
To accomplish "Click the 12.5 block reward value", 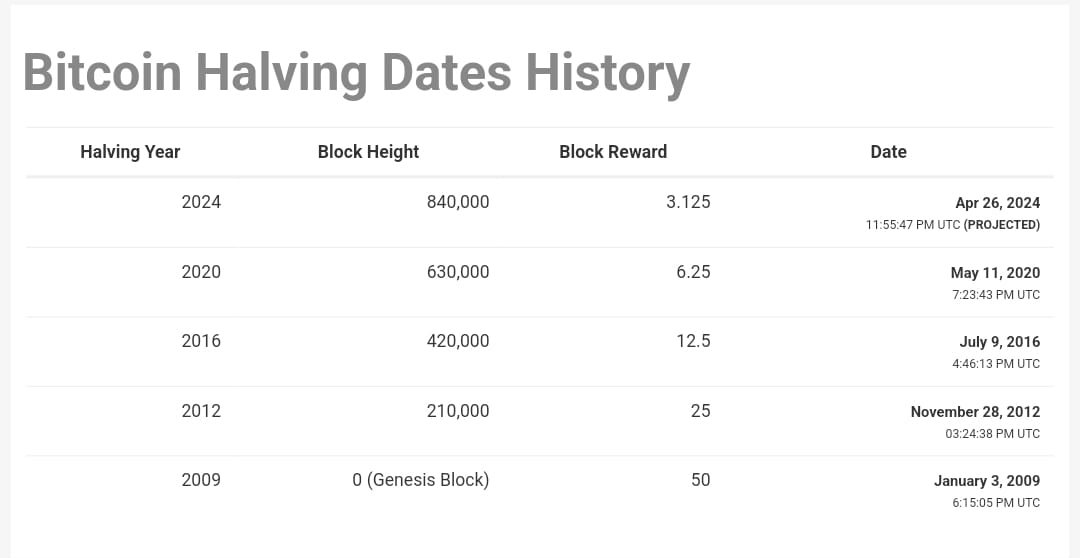I will click(693, 340).
